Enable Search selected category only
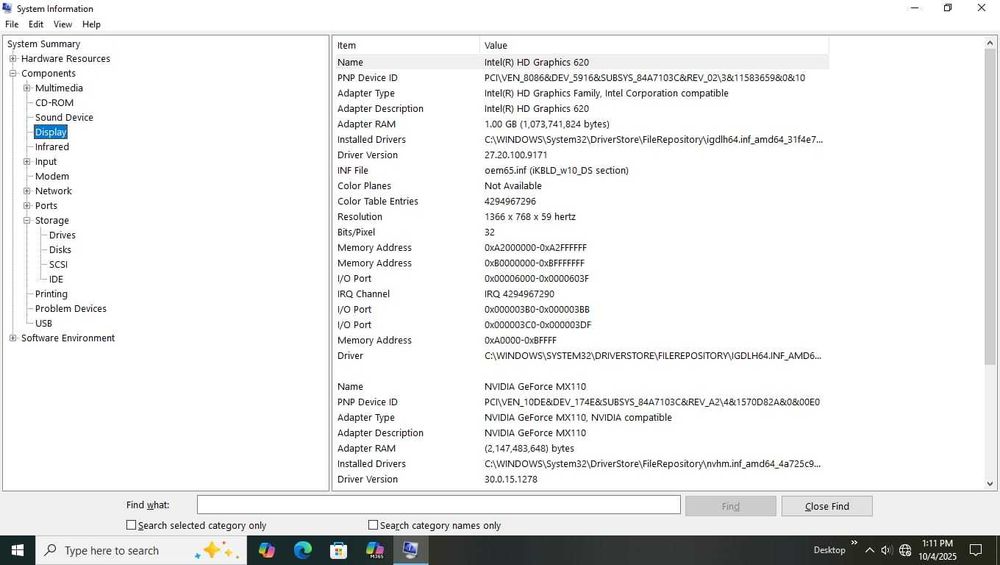1000x565 pixels. tap(131, 525)
